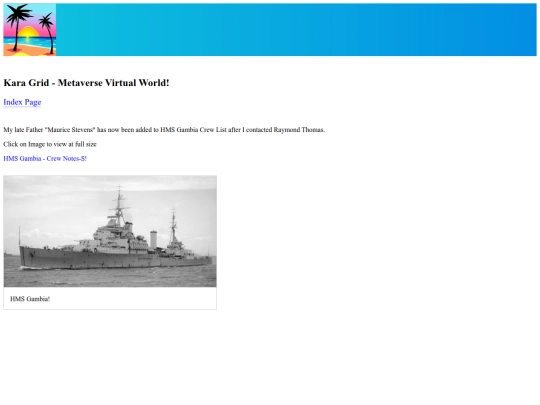The width and height of the screenshot is (540, 405).
Task: Click the ship's white funnel
Action: tap(154, 239)
